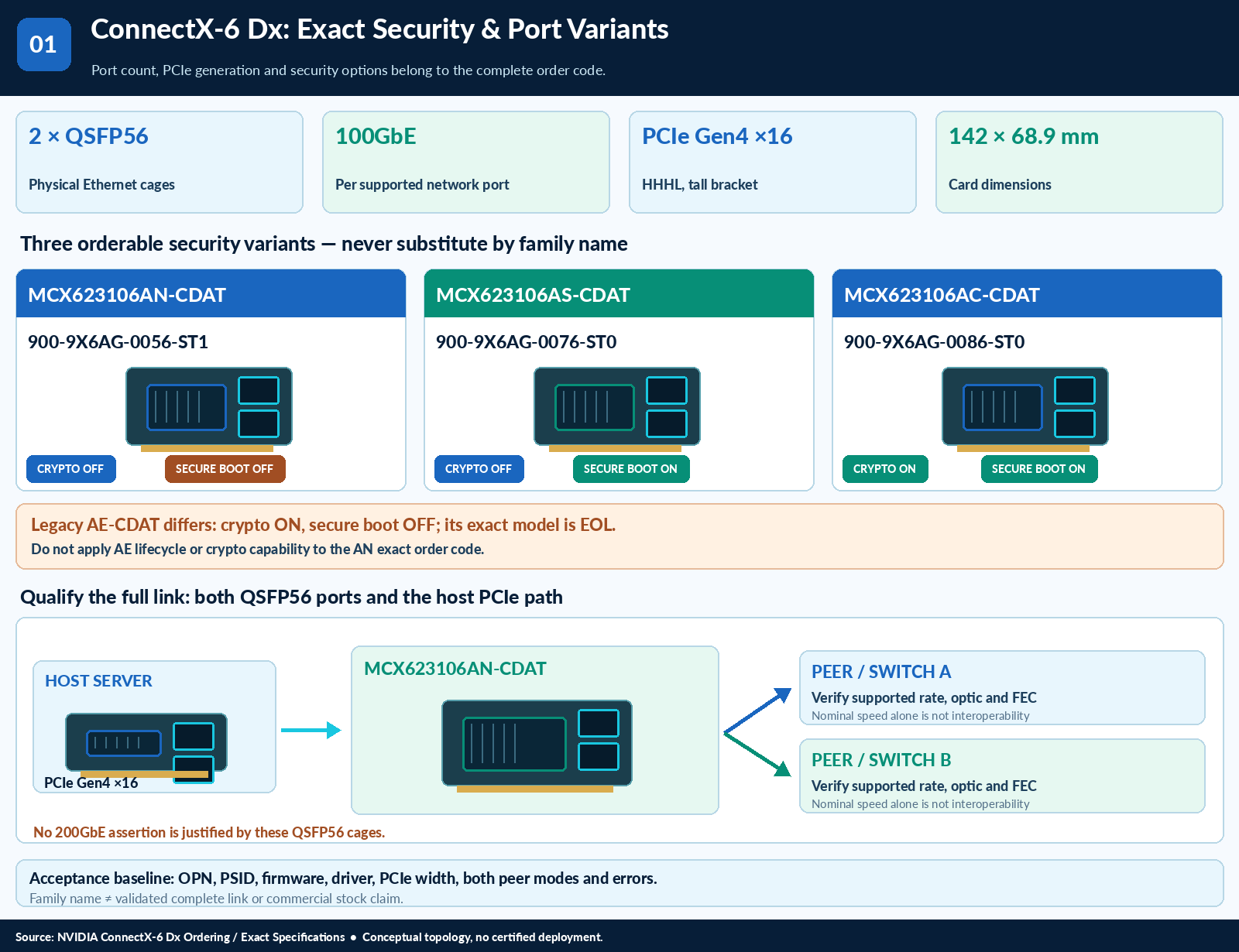Viewport: 1239px width, 952px height.
Task: Click the CRYPTO OFF badge under MCX623106AS-CDAT
Action: pos(479,469)
